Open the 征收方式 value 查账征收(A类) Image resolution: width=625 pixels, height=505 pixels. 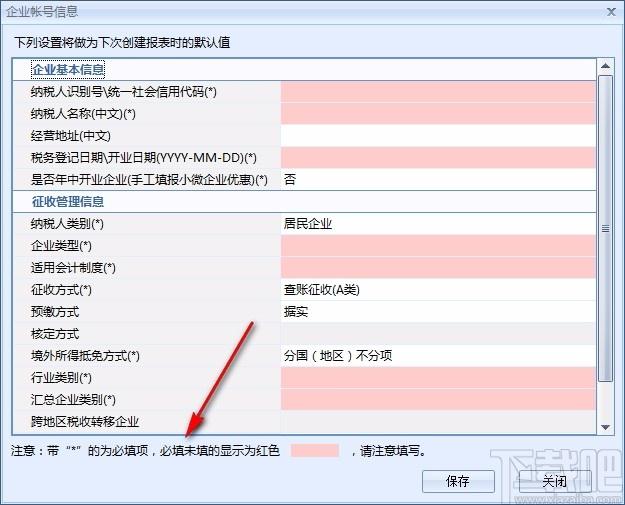[438, 290]
